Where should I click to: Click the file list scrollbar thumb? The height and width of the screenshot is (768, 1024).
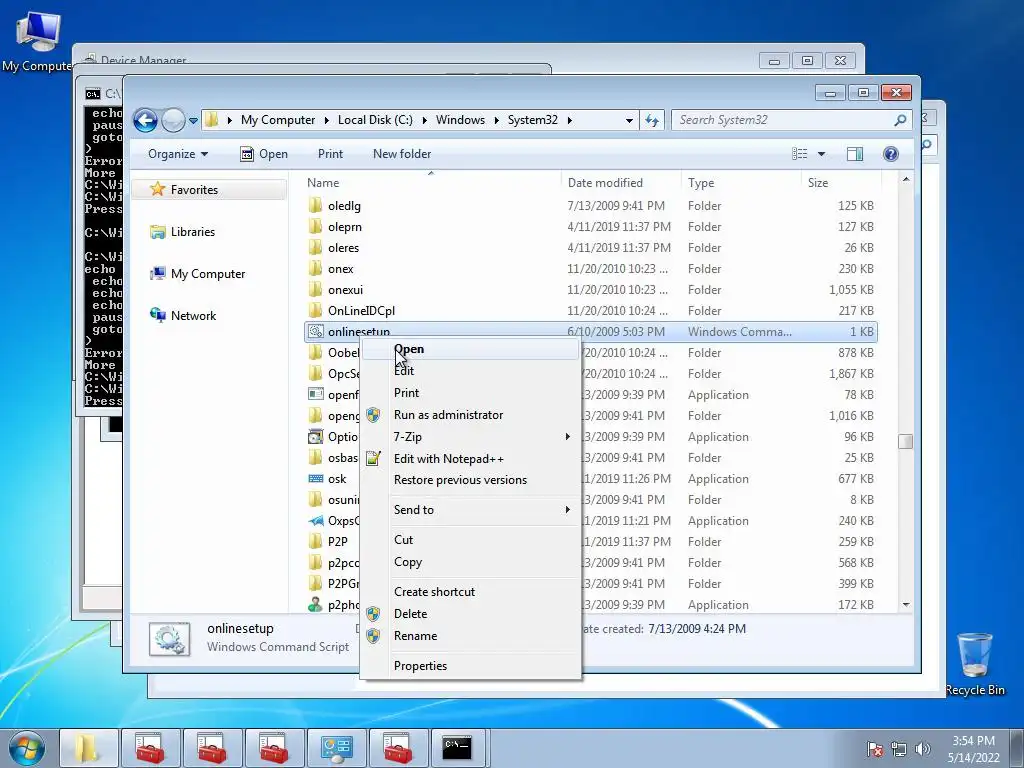pyautogui.click(x=905, y=441)
